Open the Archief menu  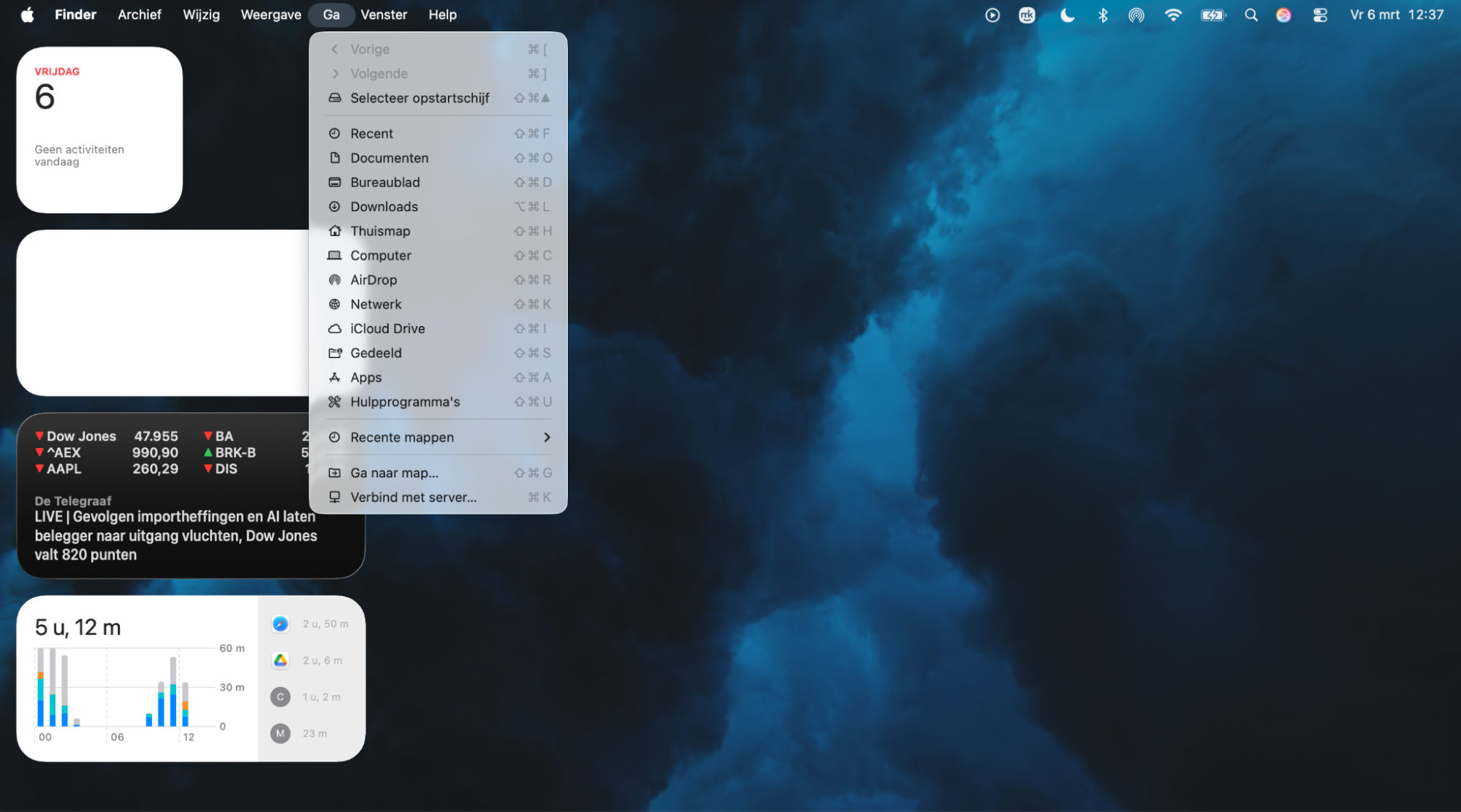pos(139,15)
